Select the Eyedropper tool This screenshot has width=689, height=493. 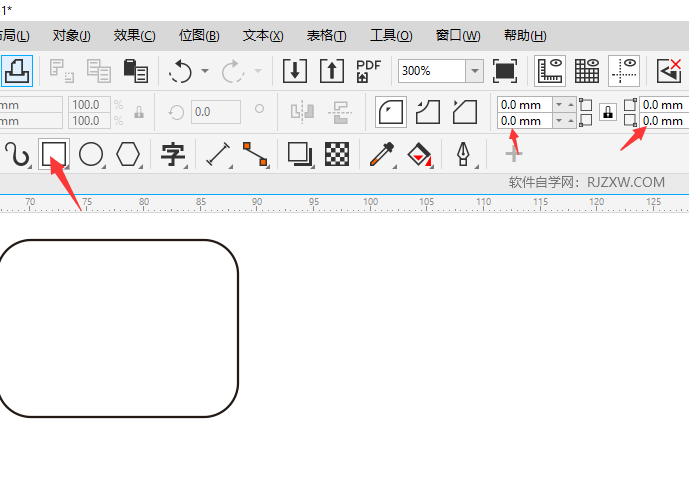pos(382,153)
